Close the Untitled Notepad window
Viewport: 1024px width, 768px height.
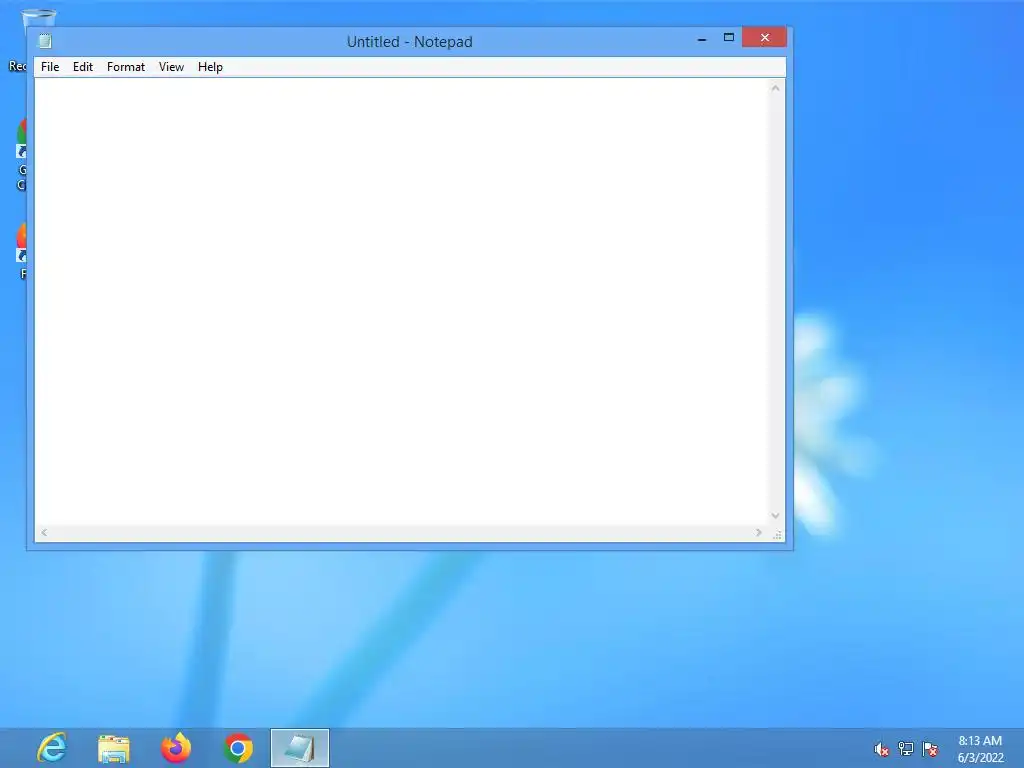click(x=764, y=38)
